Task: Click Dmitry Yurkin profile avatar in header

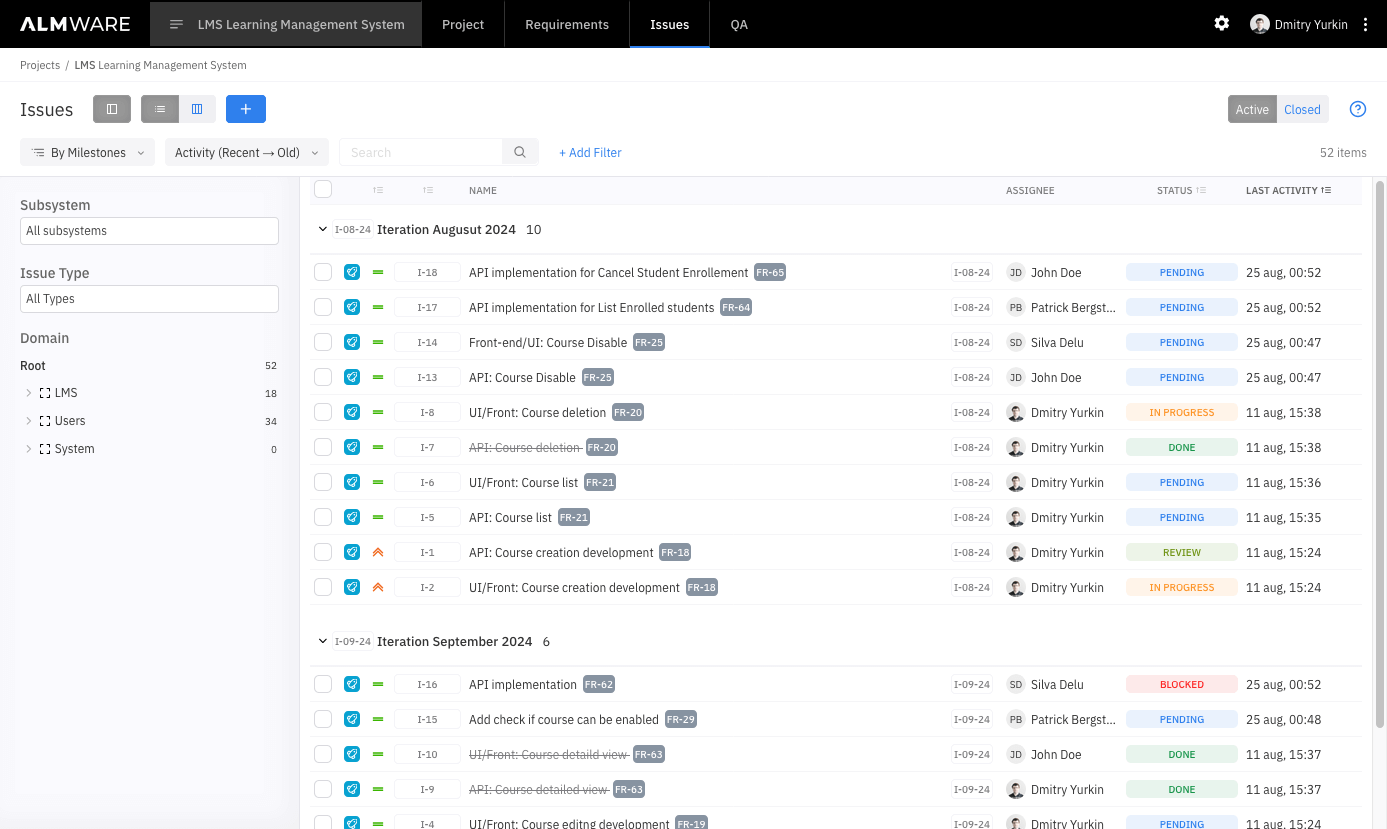Action: 1260,24
